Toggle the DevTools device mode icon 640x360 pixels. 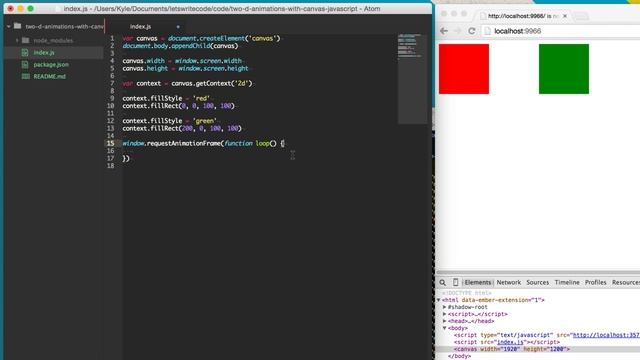(456, 282)
